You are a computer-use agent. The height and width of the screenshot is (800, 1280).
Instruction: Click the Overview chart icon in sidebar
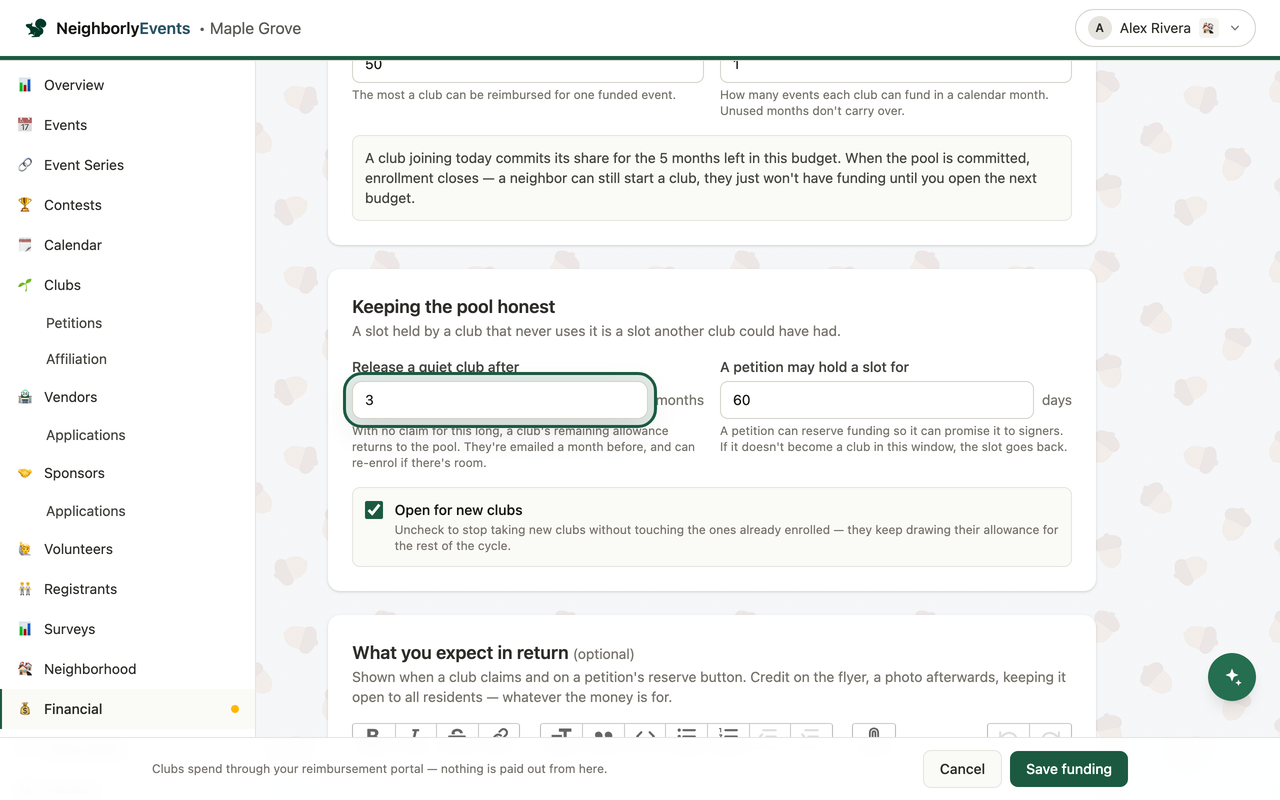pyautogui.click(x=25, y=85)
